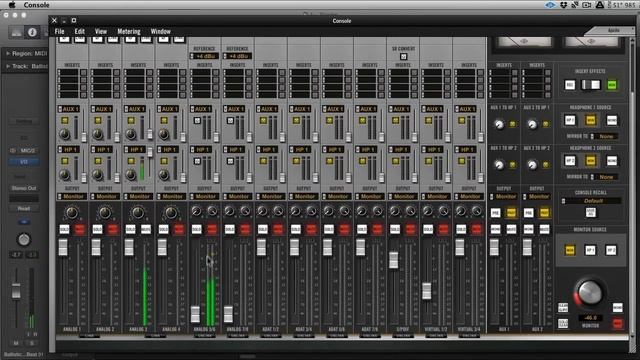Flip the Insert Effects rec/mon switch
Screen dimensions: 640x360
591,84
